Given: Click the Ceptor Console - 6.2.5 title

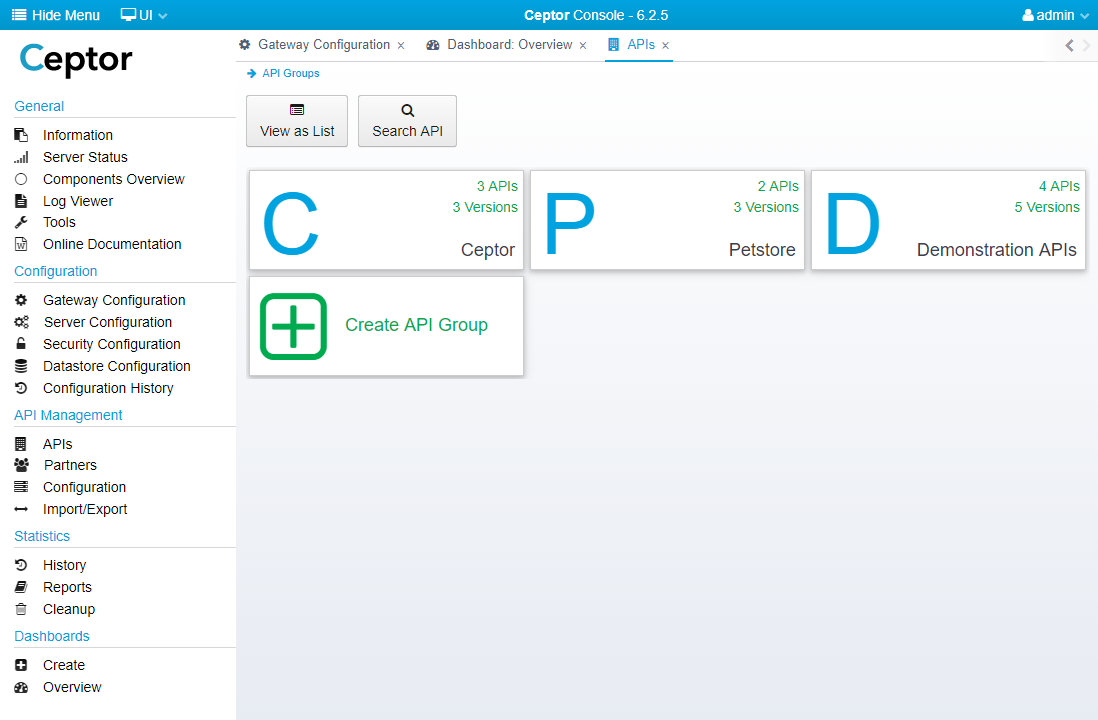Looking at the screenshot, I should click(x=596, y=15).
